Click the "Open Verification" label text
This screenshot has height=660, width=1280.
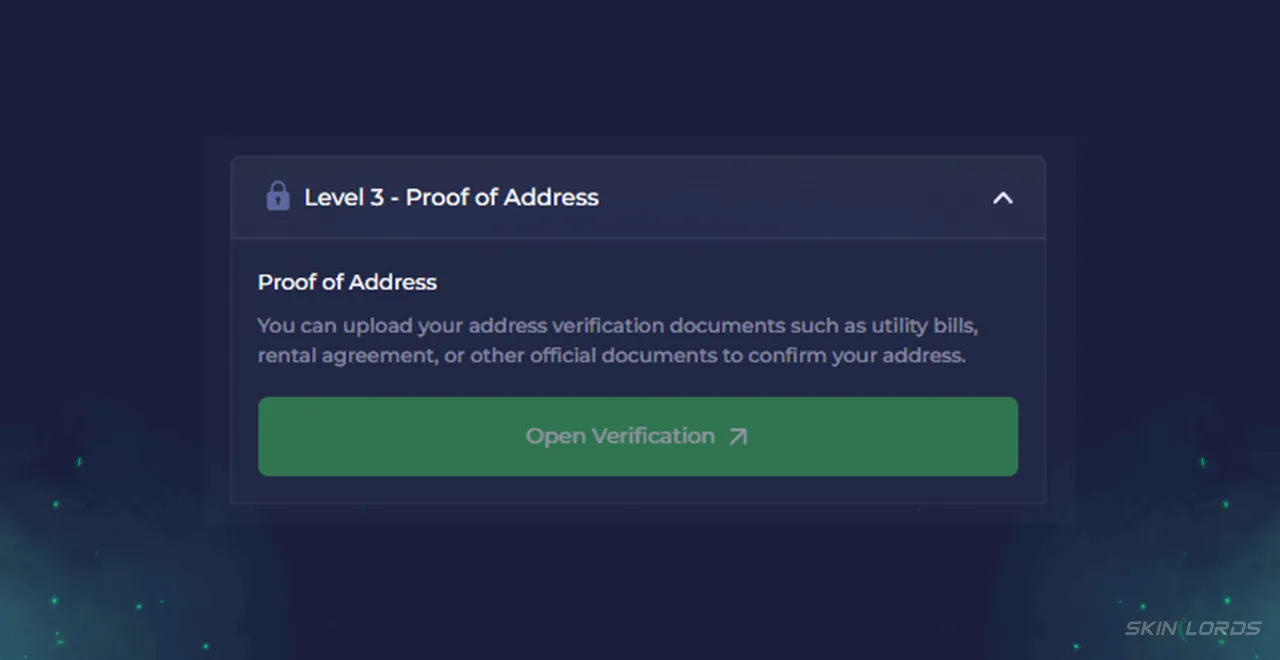point(620,436)
